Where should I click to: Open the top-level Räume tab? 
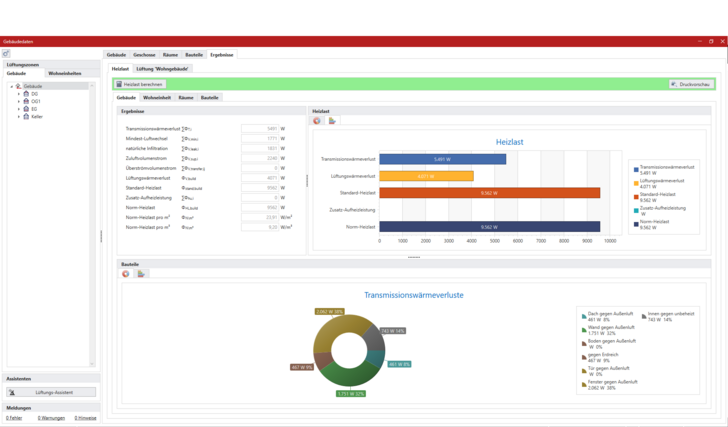pos(170,55)
